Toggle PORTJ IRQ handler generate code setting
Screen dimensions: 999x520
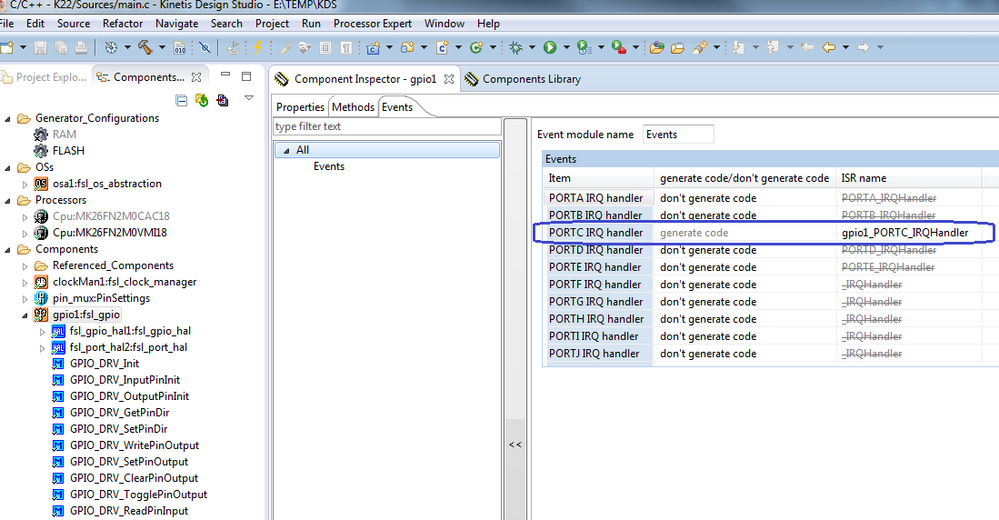click(744, 354)
